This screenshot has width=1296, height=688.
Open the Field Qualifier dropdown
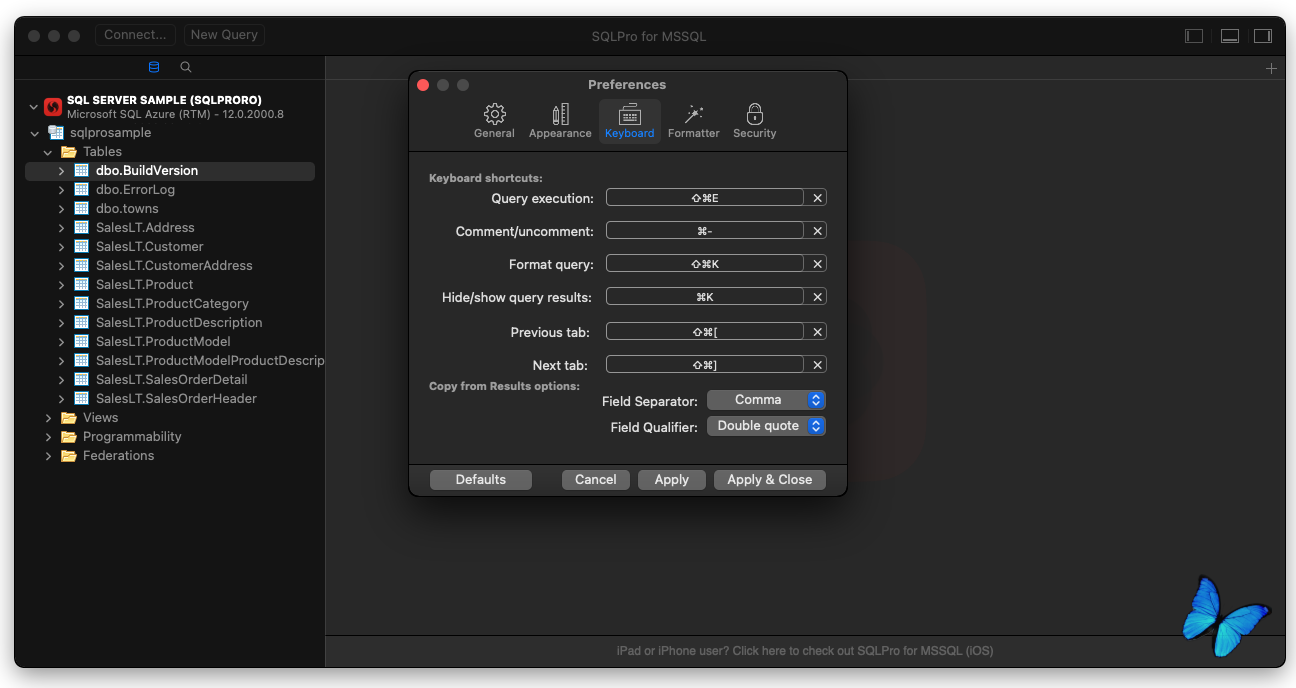point(766,426)
